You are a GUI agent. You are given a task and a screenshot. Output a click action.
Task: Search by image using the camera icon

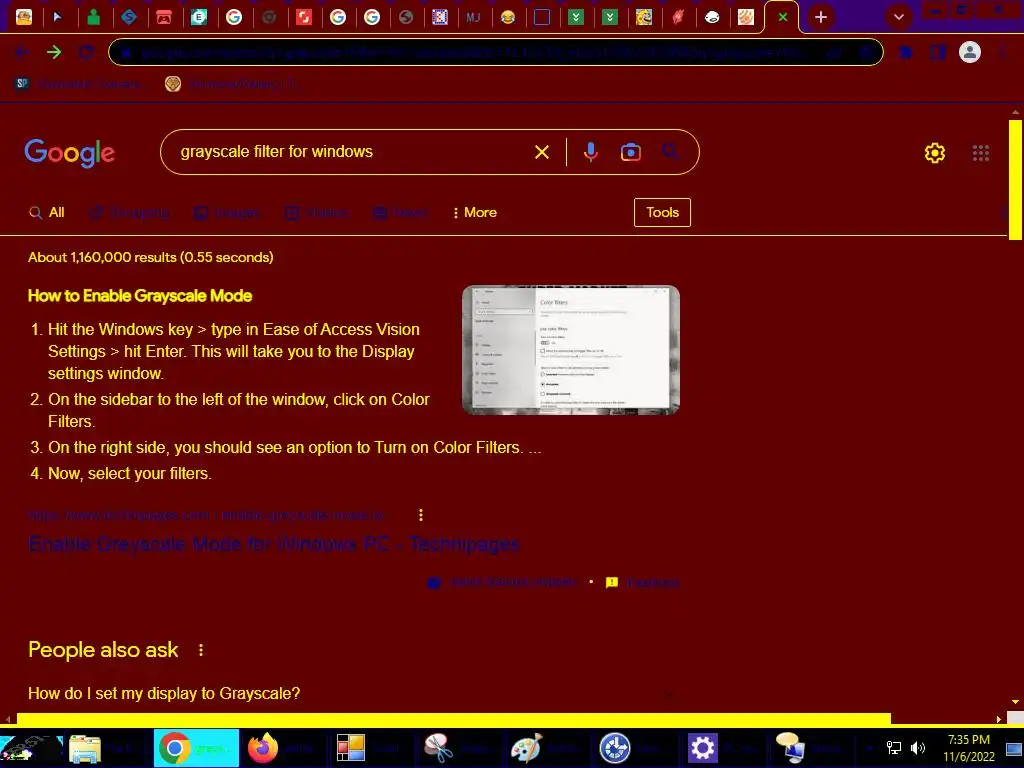point(630,152)
